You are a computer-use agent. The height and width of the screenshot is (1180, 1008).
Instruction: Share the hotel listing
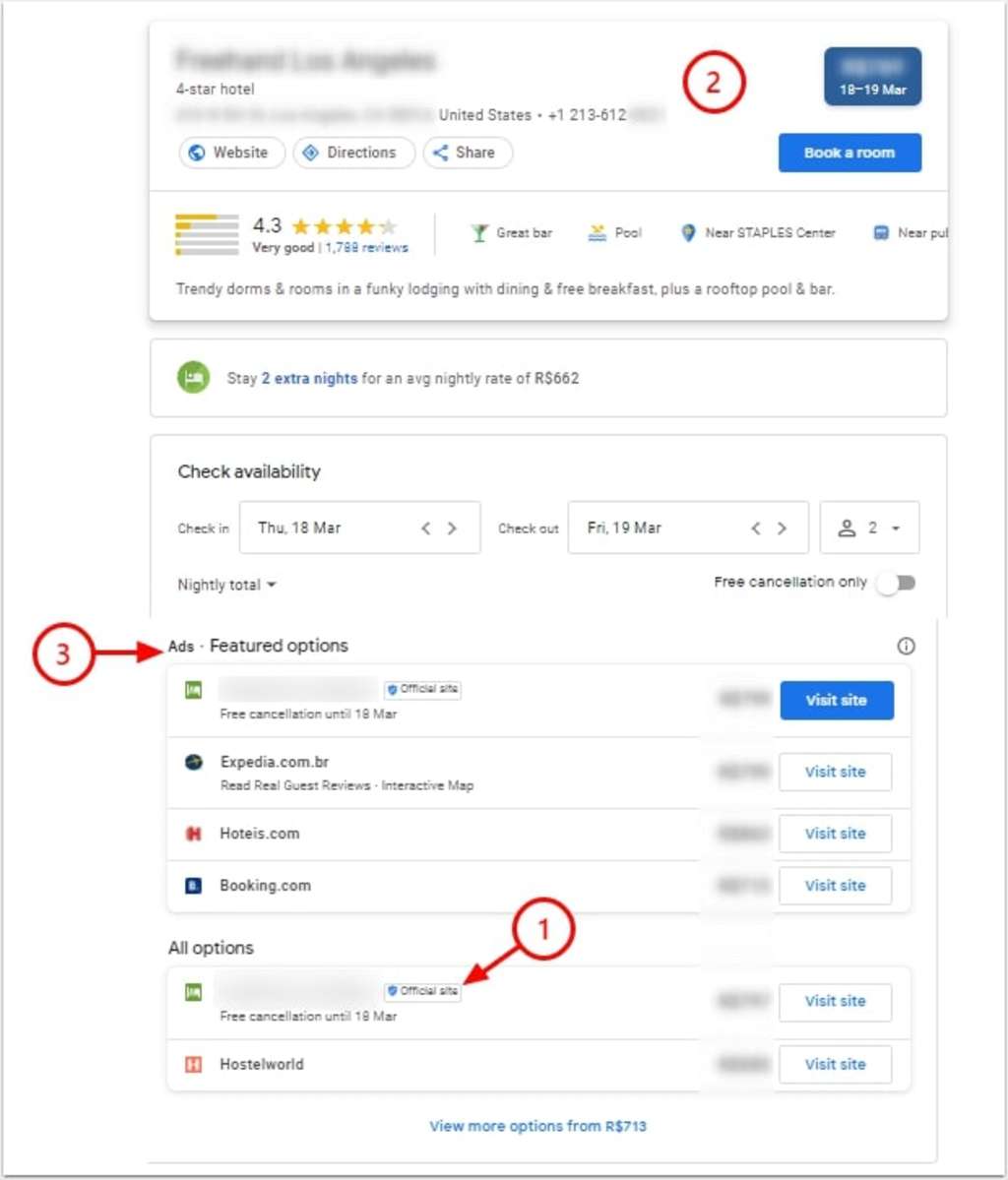click(x=467, y=153)
